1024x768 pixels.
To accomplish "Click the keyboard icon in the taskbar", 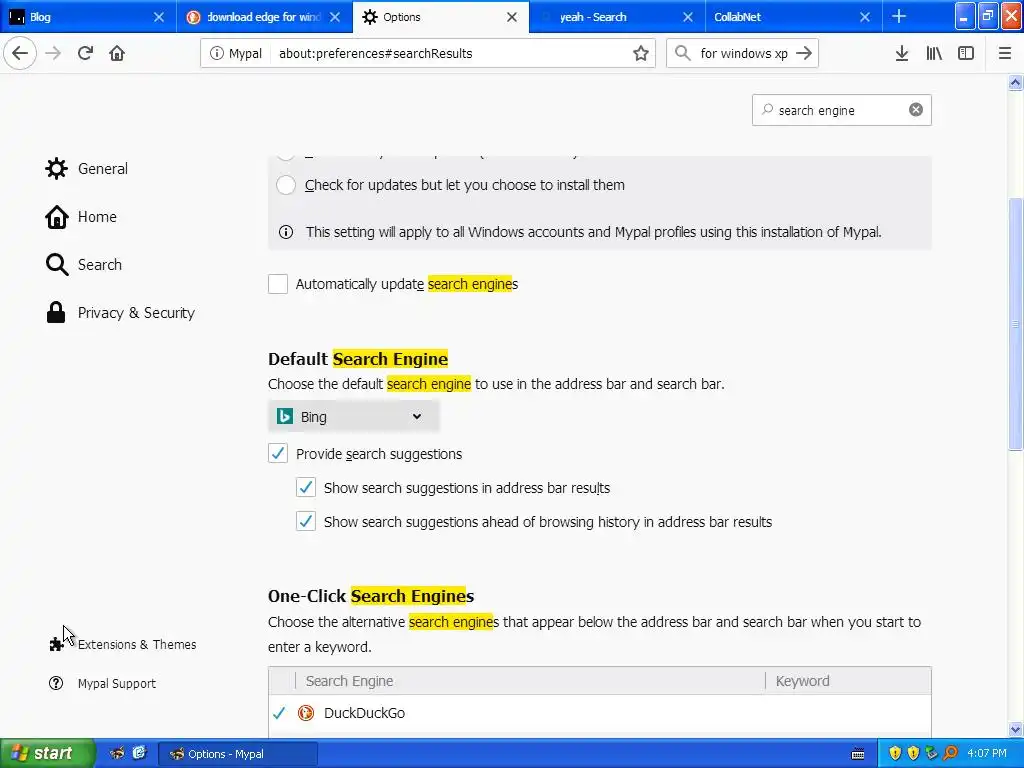I will (x=858, y=754).
